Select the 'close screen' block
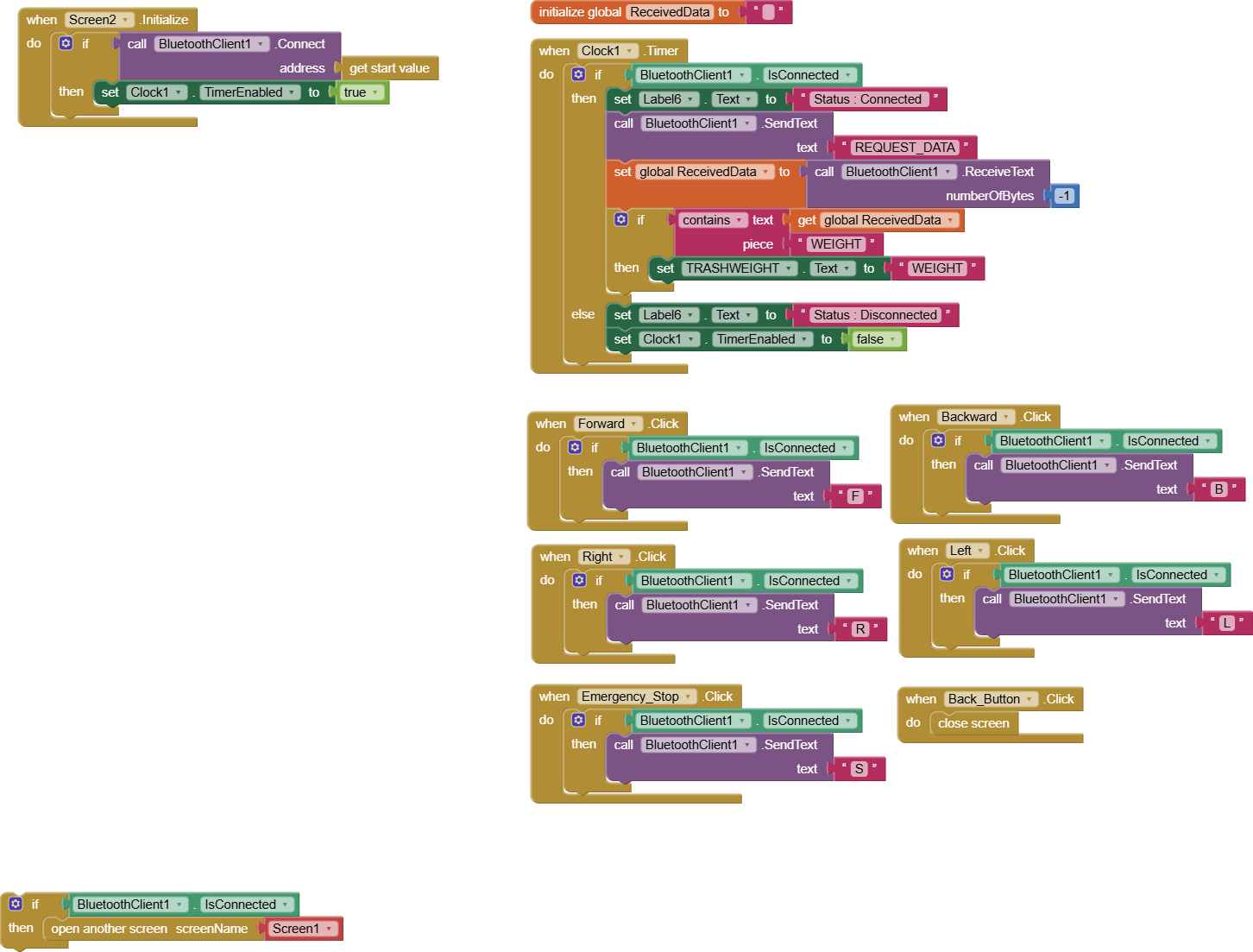 tap(973, 723)
